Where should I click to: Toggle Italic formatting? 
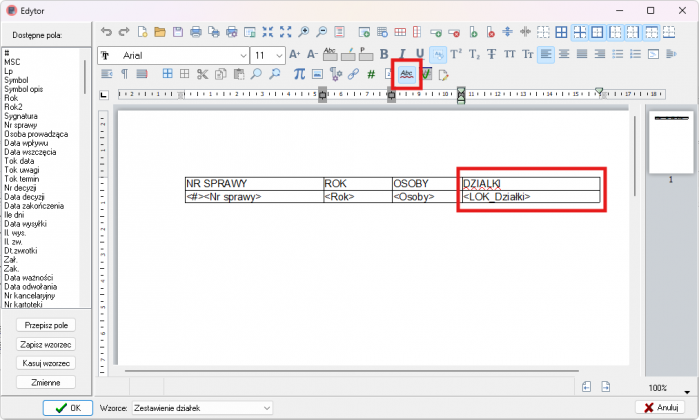(x=401, y=54)
